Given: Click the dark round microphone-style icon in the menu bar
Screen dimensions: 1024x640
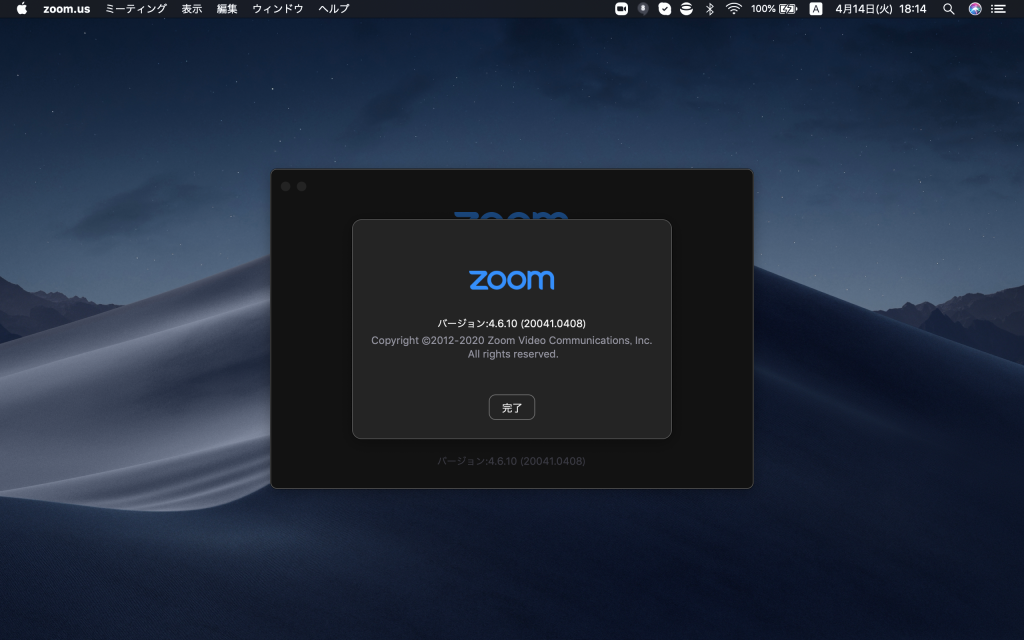Looking at the screenshot, I should click(x=643, y=8).
